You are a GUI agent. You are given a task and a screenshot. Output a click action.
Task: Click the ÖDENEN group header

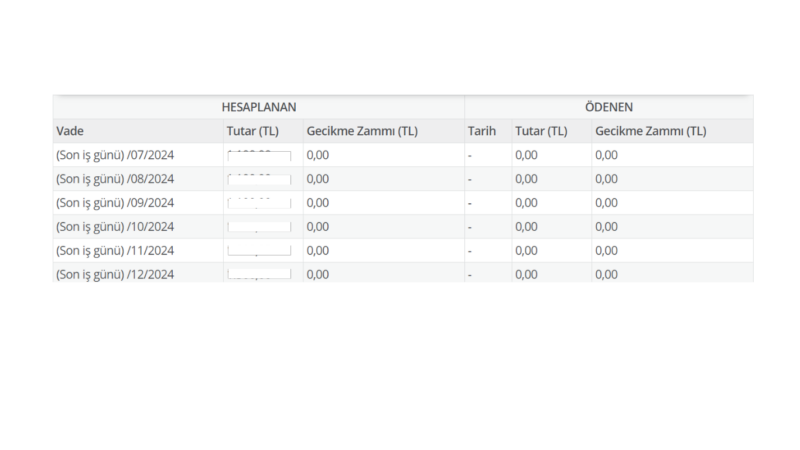[x=608, y=107]
